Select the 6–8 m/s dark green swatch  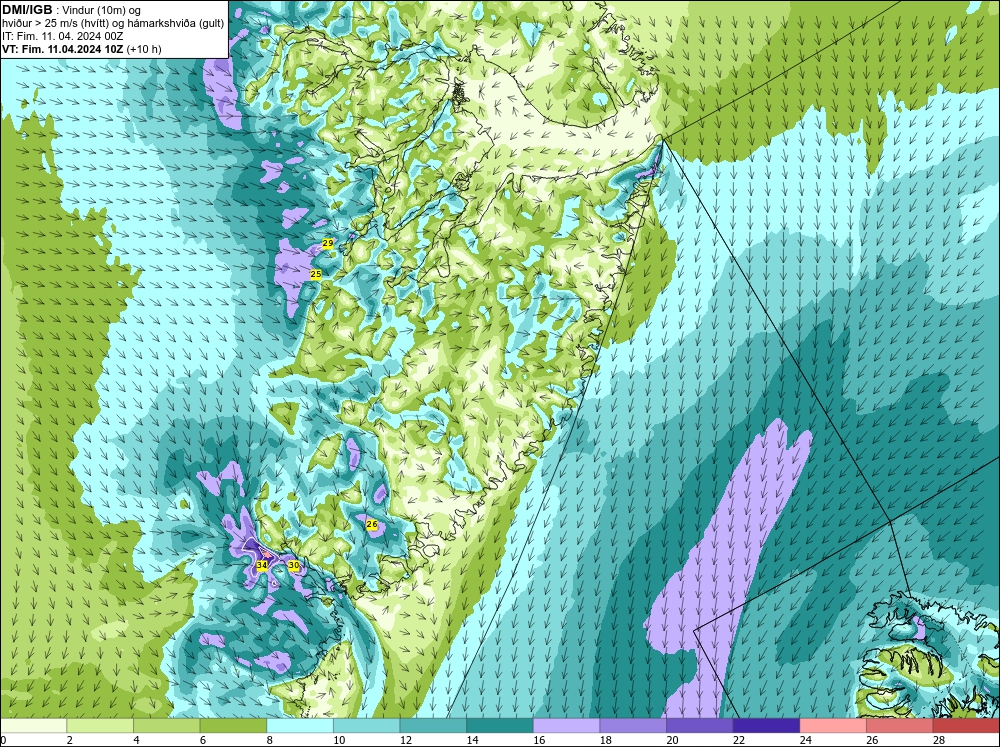(x=233, y=726)
